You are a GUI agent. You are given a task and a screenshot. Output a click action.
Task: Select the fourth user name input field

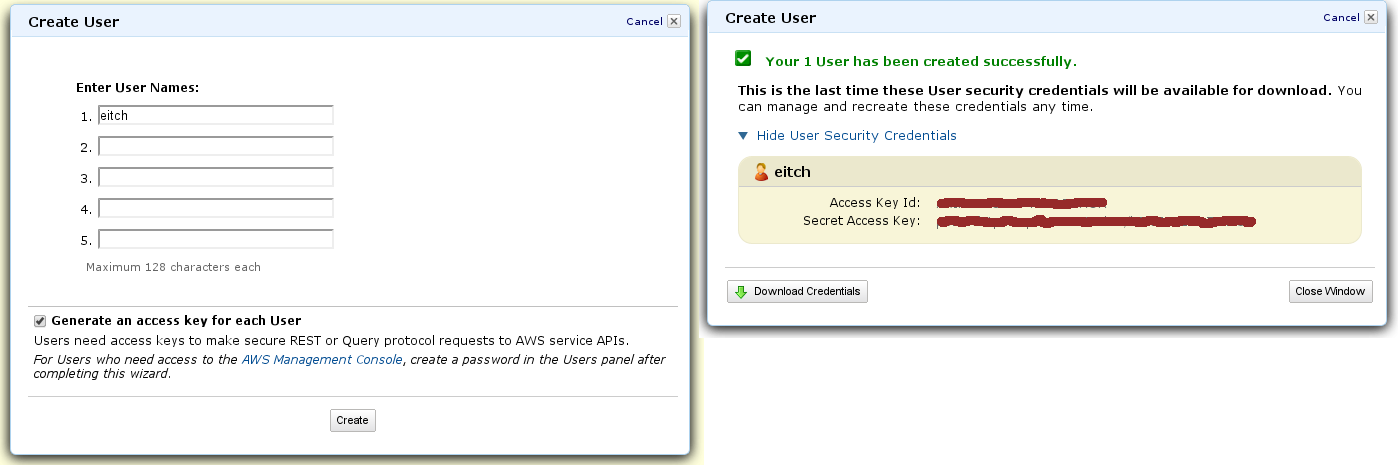tap(216, 208)
